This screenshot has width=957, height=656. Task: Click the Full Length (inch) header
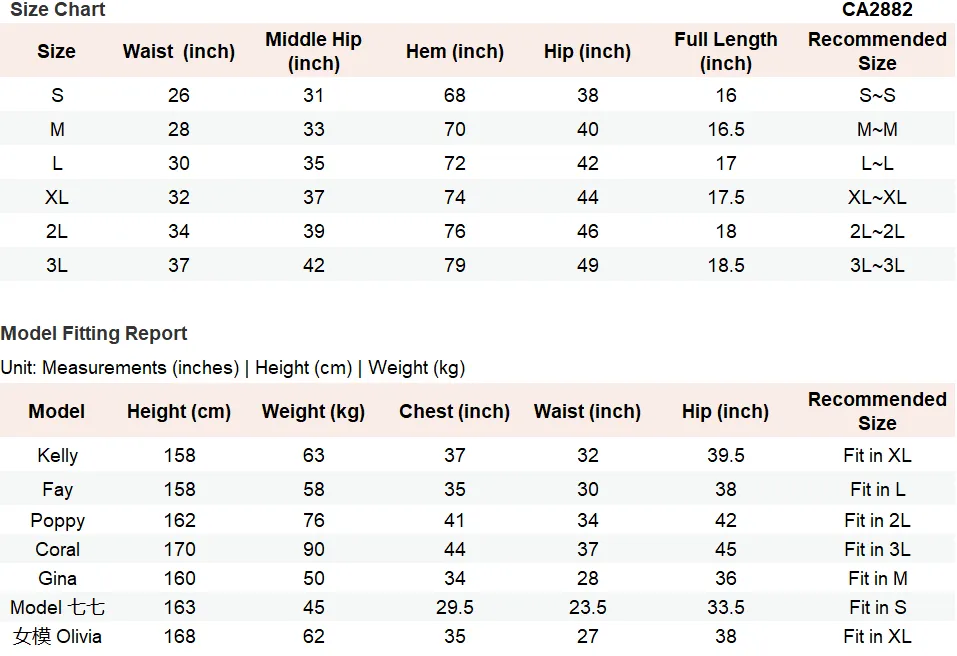click(x=726, y=51)
